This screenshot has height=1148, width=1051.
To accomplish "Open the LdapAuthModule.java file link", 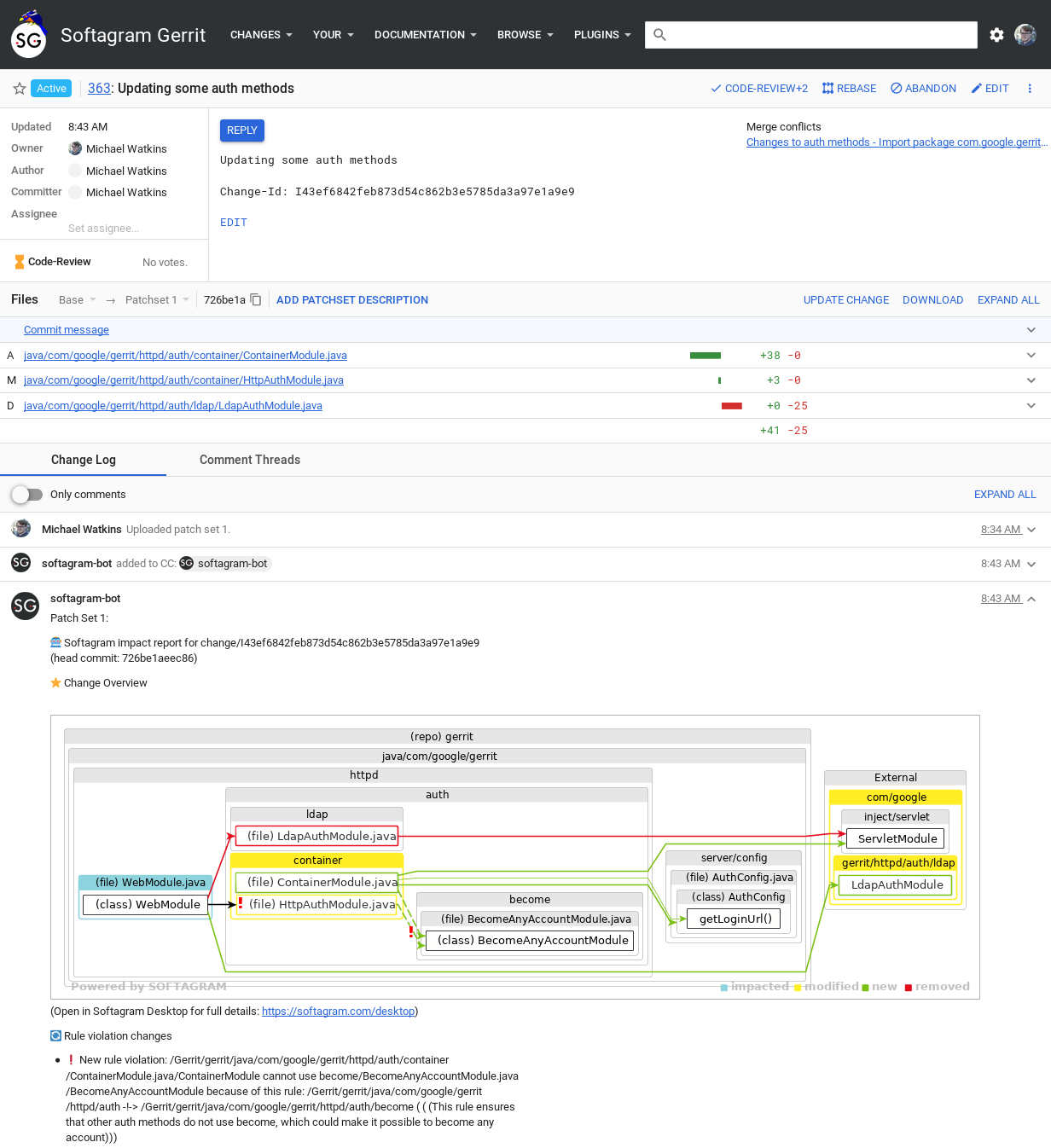I will [173, 406].
